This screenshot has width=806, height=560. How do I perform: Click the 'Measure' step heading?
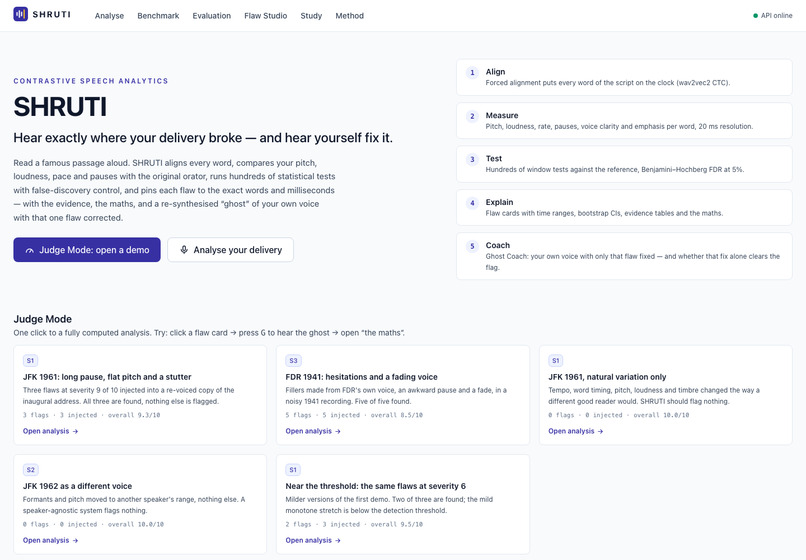(x=502, y=115)
